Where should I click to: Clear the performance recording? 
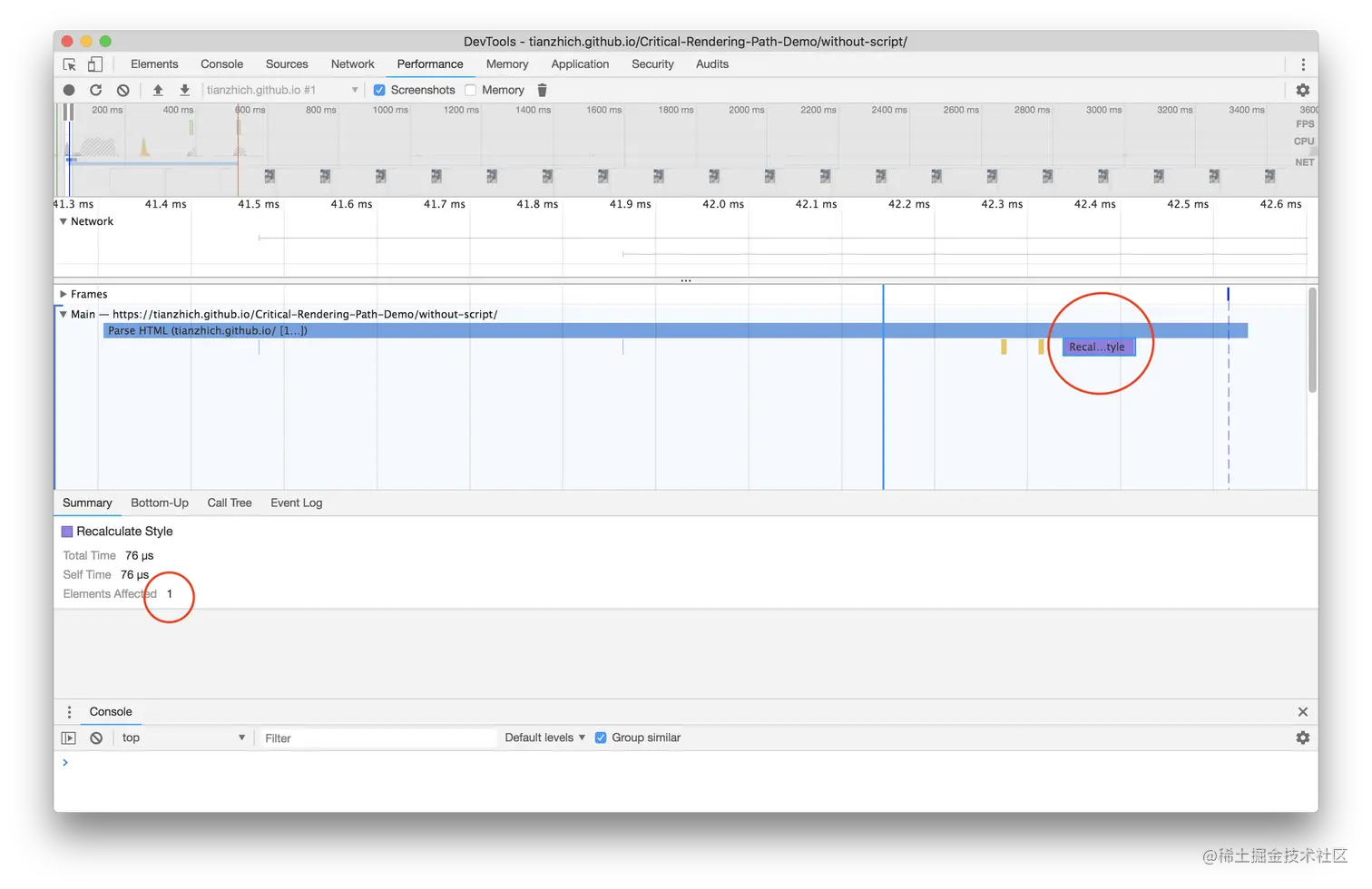(x=123, y=90)
